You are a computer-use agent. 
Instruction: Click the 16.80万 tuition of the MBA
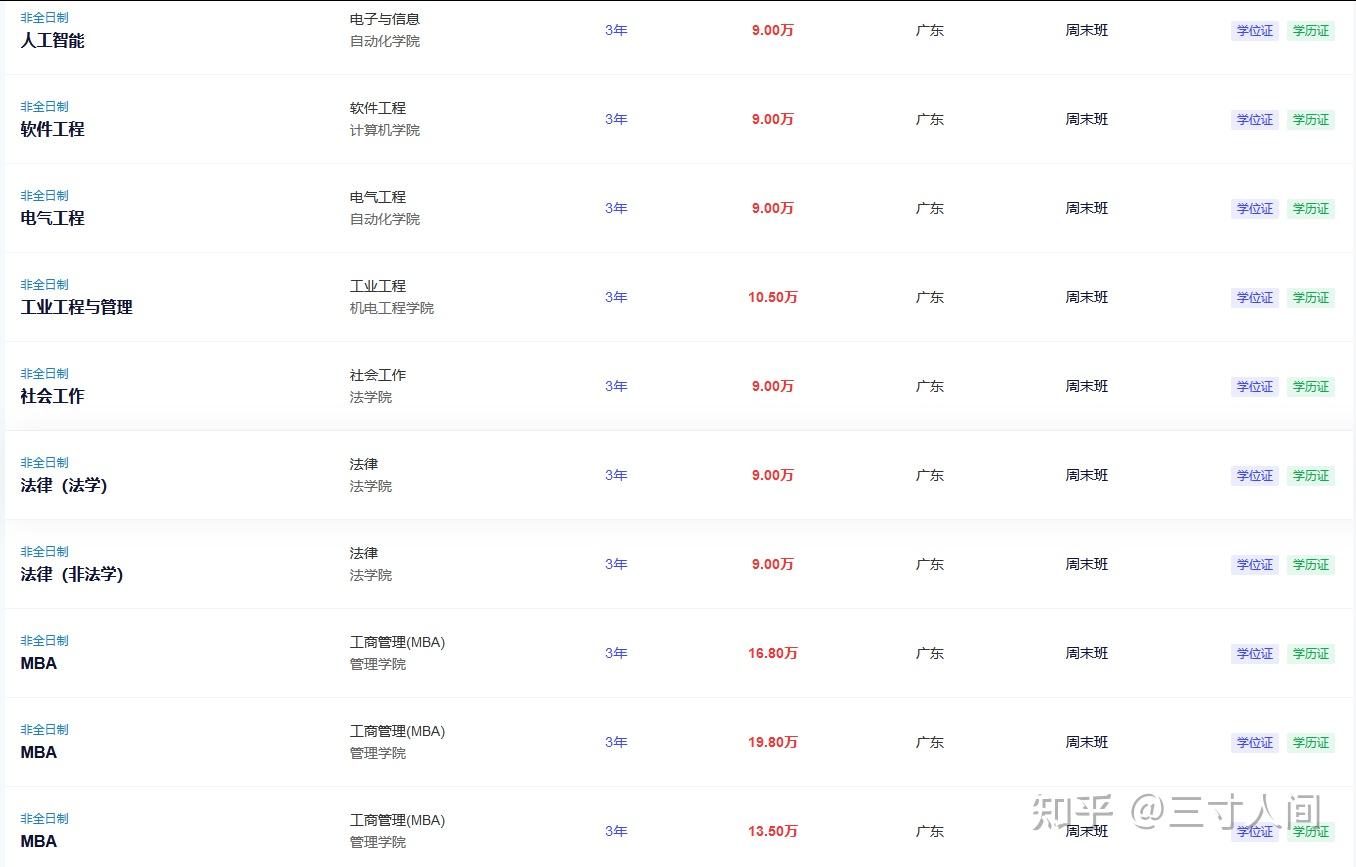(x=772, y=654)
